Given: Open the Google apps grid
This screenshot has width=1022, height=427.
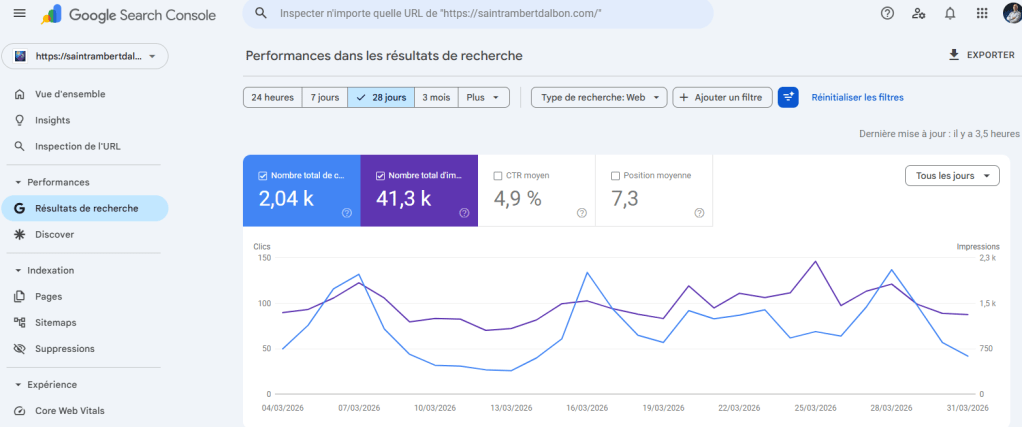Looking at the screenshot, I should (981, 13).
